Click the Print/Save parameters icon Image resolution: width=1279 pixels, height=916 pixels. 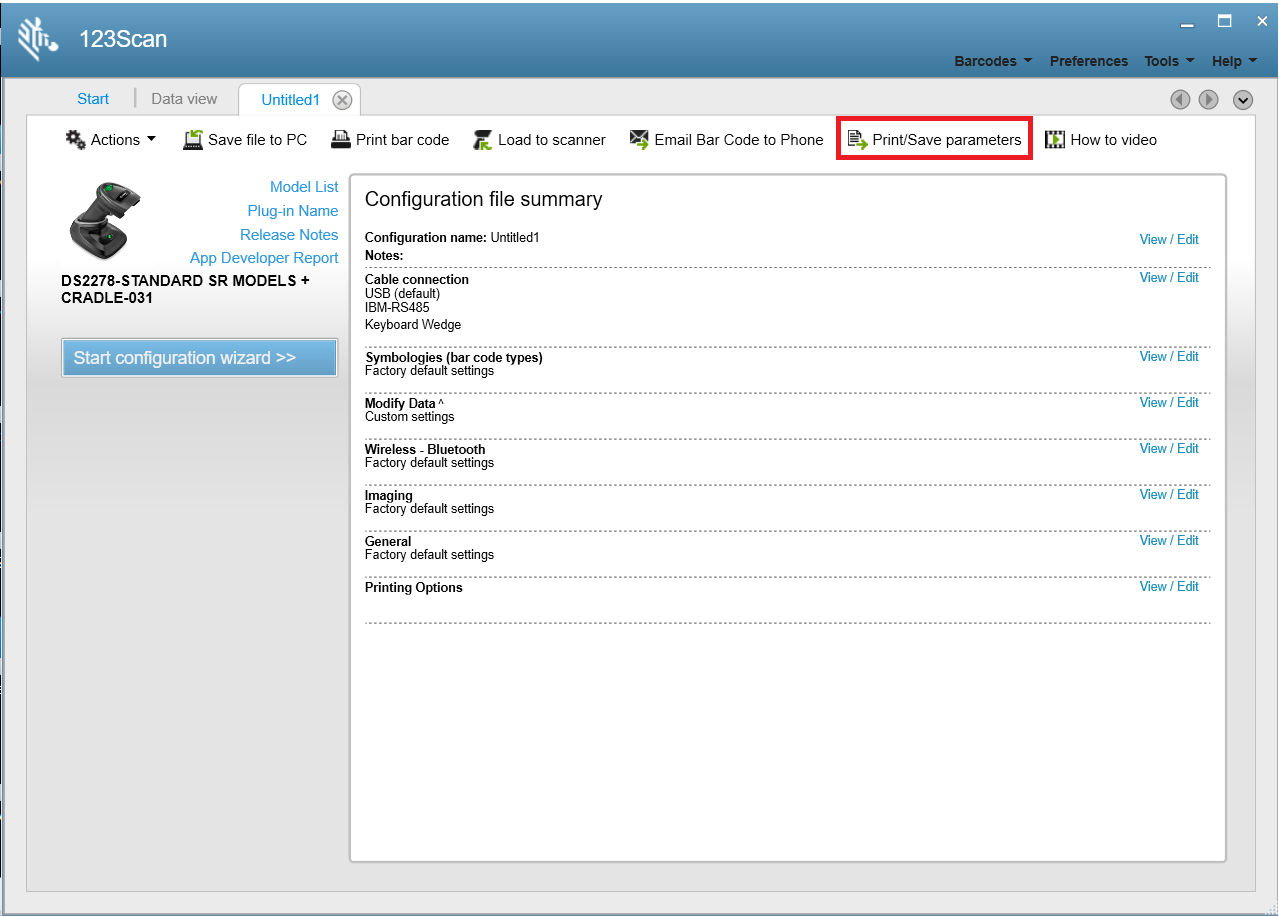click(x=858, y=139)
